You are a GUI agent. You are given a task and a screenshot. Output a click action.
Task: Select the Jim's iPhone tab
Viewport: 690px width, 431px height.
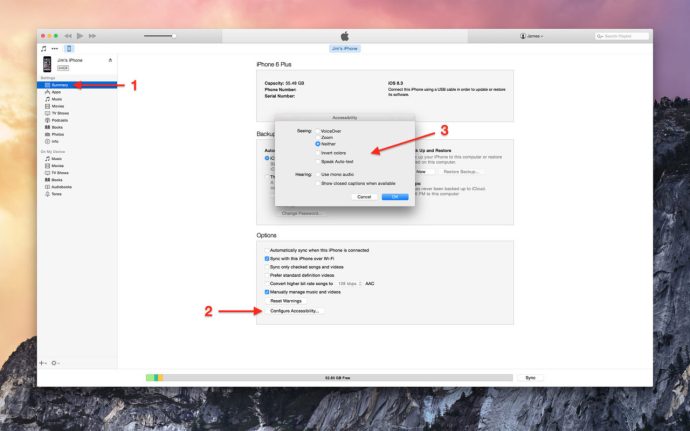[x=345, y=48]
